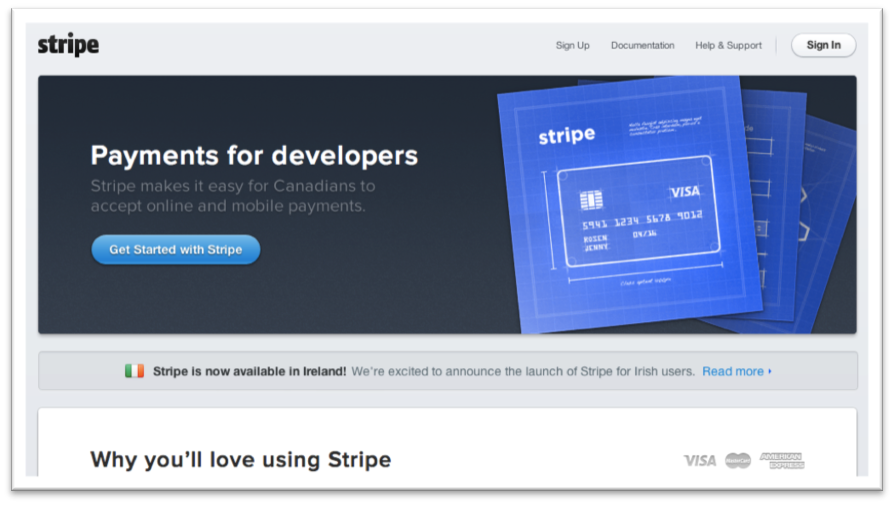Click the grey VISA logo beside the heading

point(700,460)
